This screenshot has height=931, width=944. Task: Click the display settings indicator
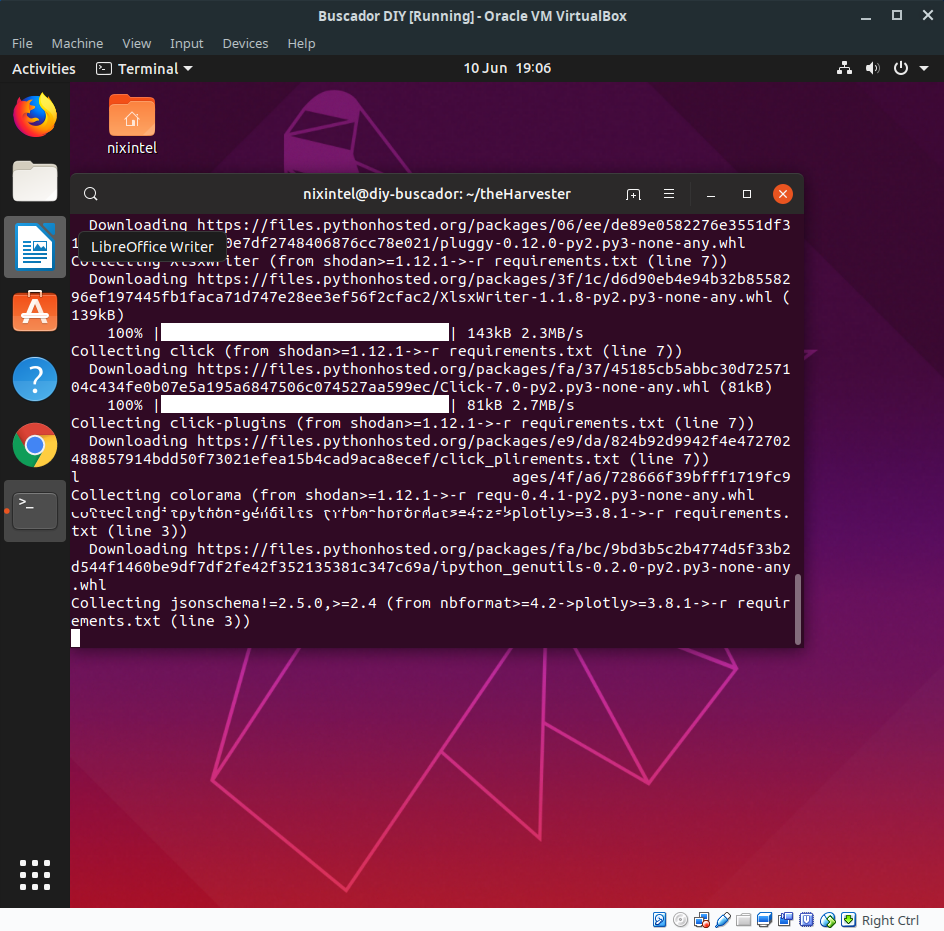point(765,920)
